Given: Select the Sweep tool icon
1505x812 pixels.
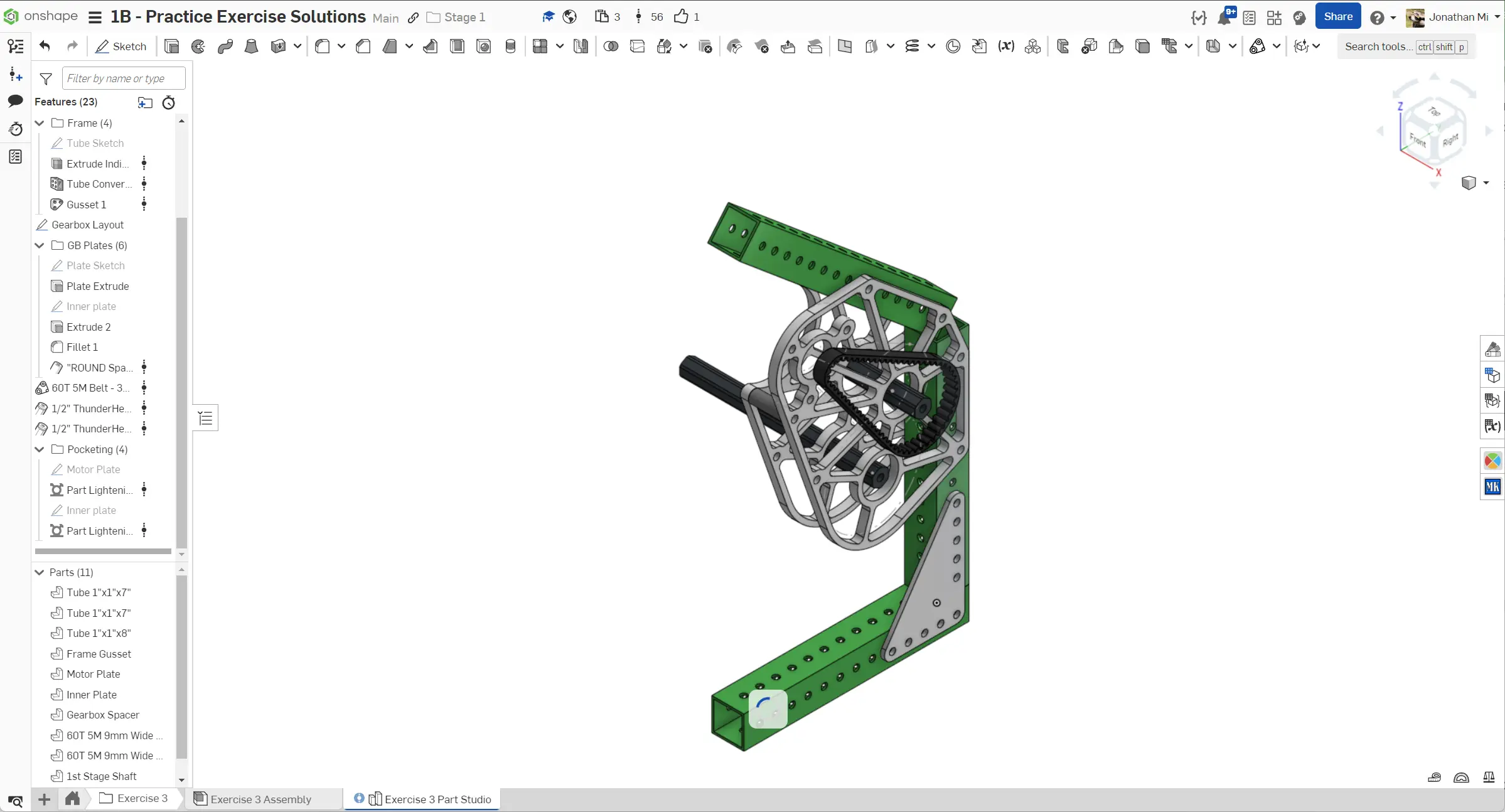Looking at the screenshot, I should 225,46.
